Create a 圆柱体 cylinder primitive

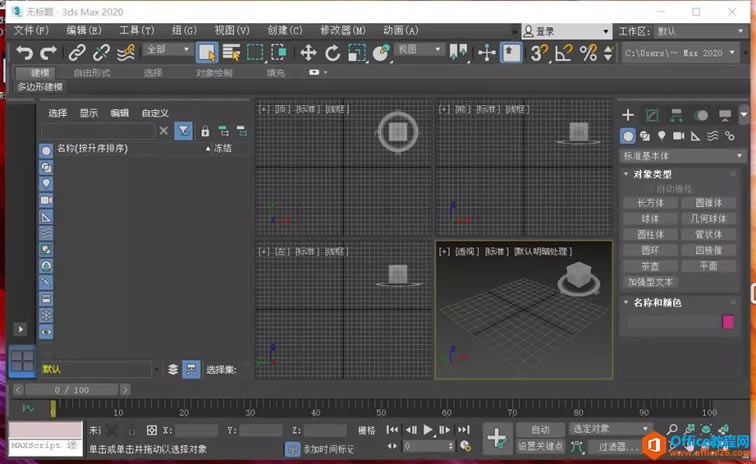(x=650, y=235)
